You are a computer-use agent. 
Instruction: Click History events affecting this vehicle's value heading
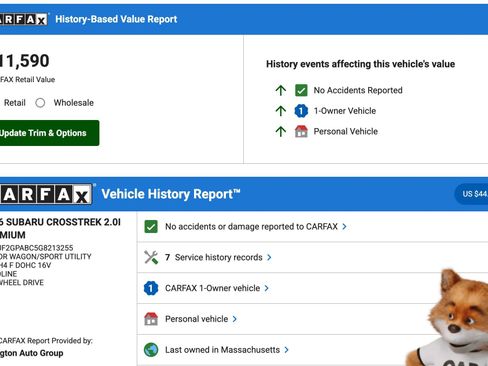[360, 64]
